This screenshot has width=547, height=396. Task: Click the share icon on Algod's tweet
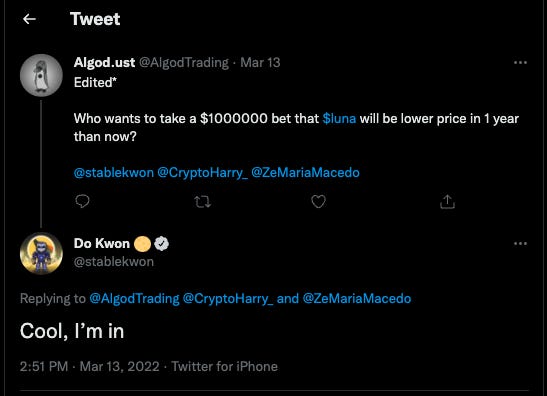point(447,201)
